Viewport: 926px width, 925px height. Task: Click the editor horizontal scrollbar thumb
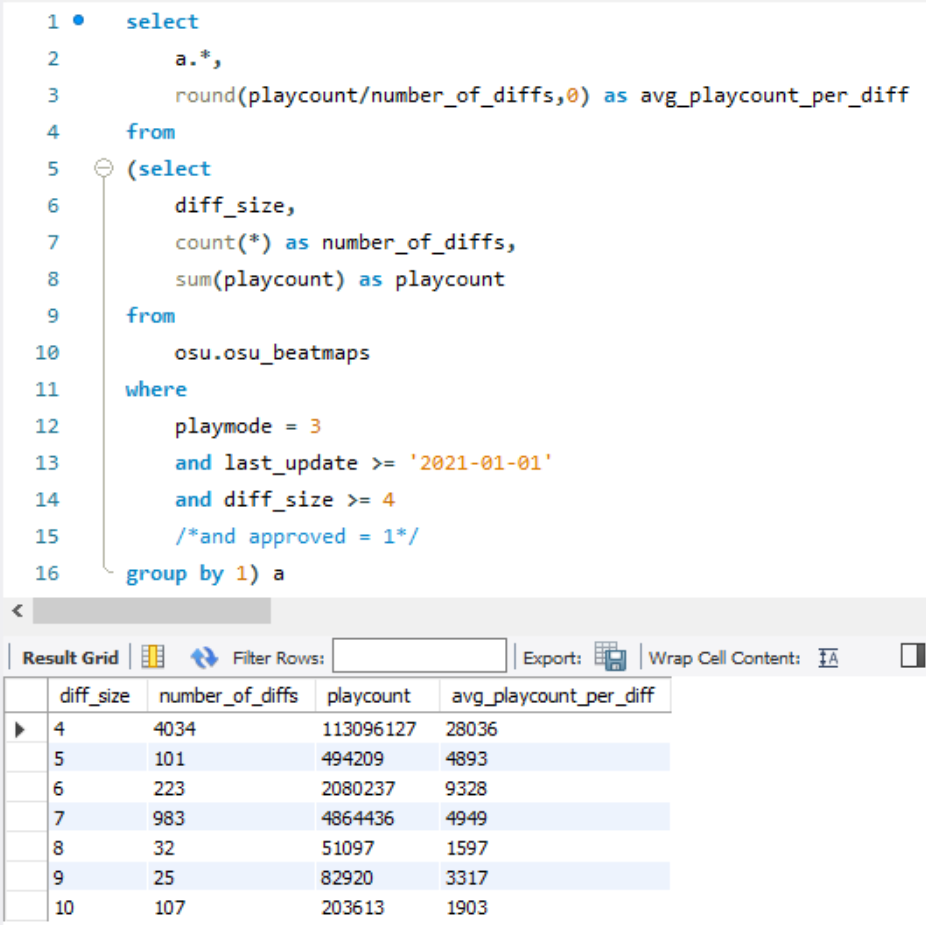coord(152,611)
